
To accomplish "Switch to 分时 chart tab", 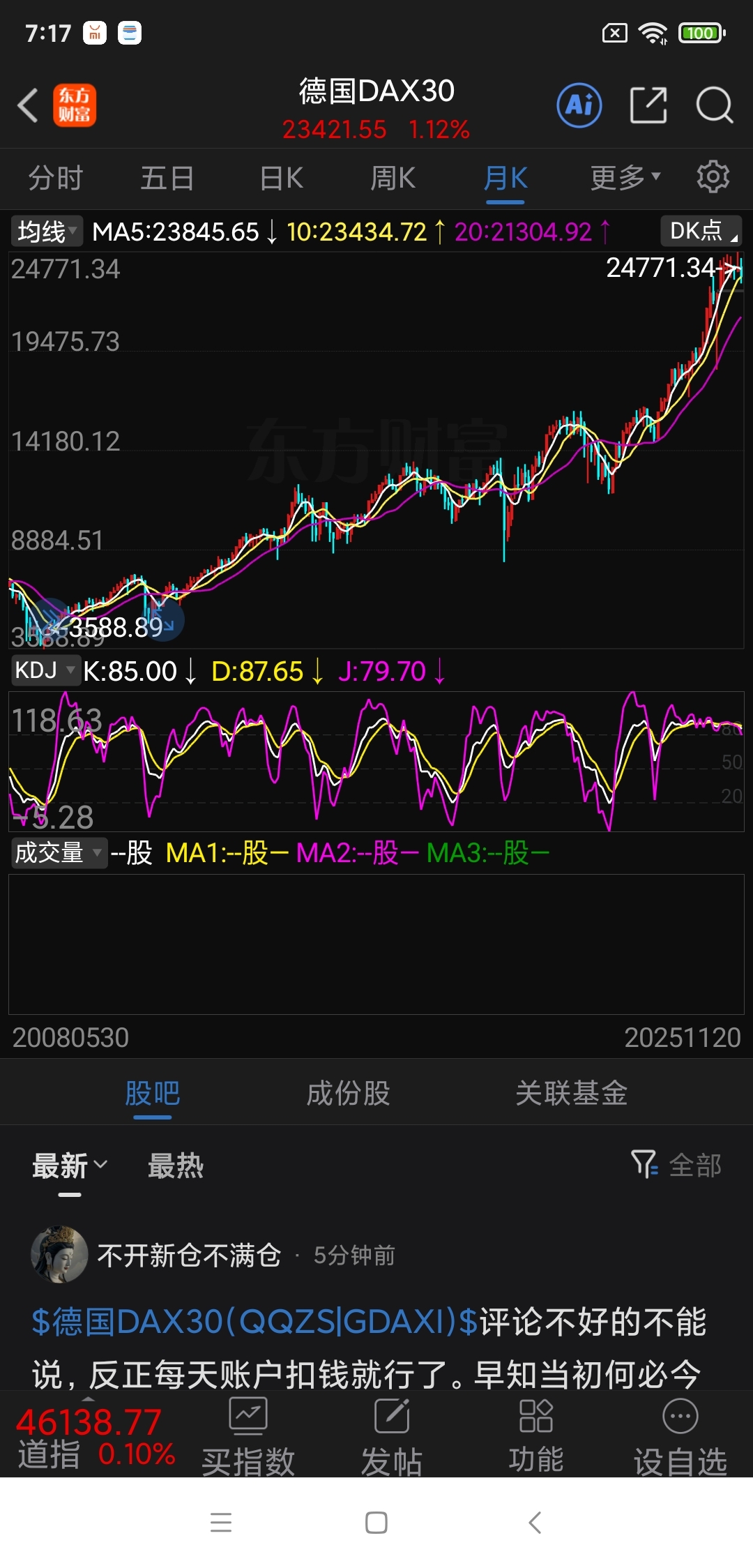I will pos(56,178).
